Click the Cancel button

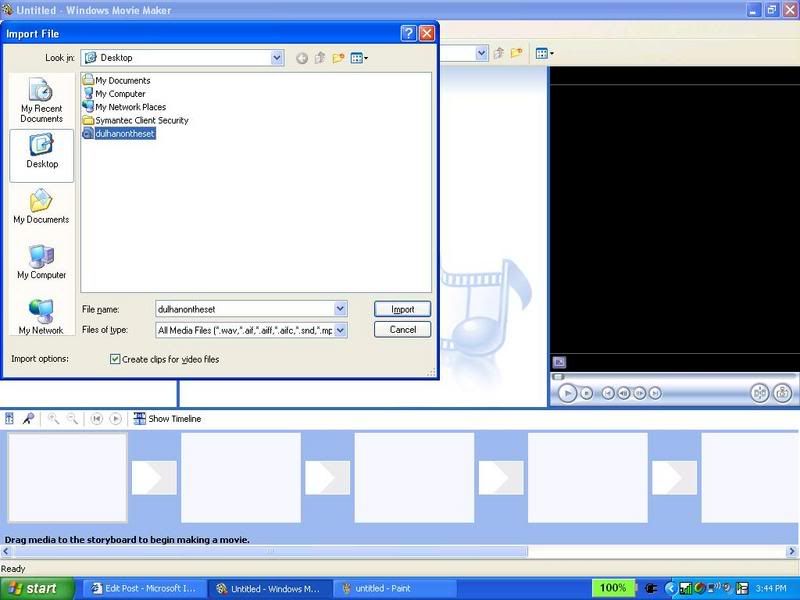(x=403, y=330)
